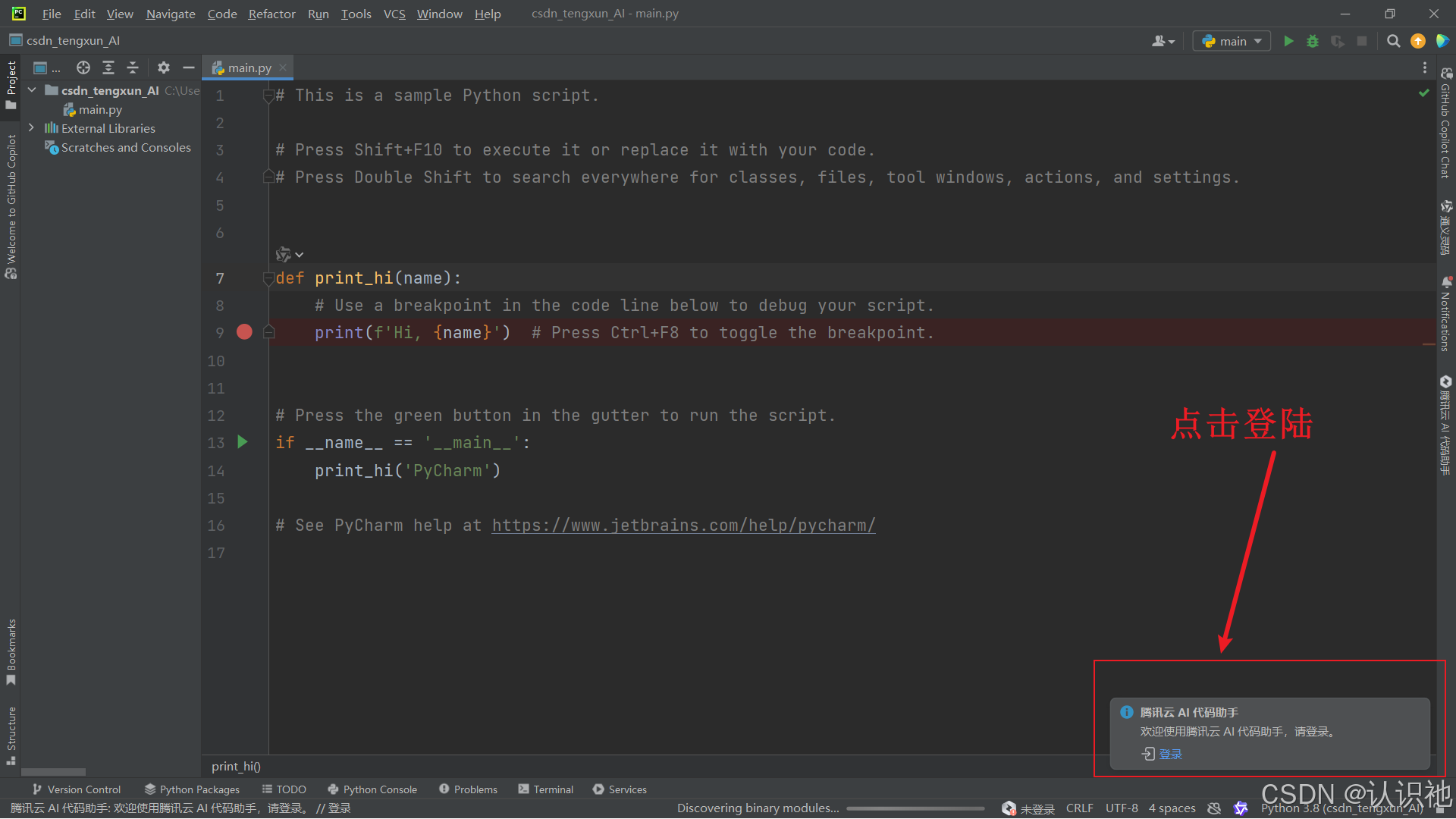
Task: Click Collapse All icon in Project panel
Action: pos(133,67)
